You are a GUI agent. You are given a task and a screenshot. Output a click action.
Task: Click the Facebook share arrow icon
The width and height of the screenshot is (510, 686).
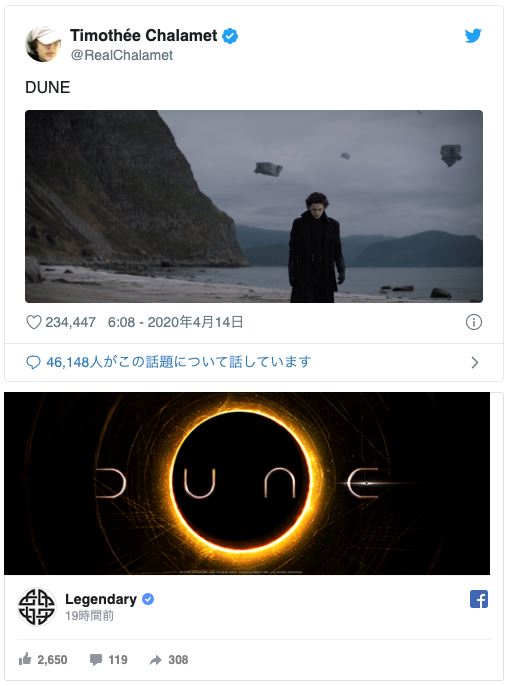click(155, 660)
